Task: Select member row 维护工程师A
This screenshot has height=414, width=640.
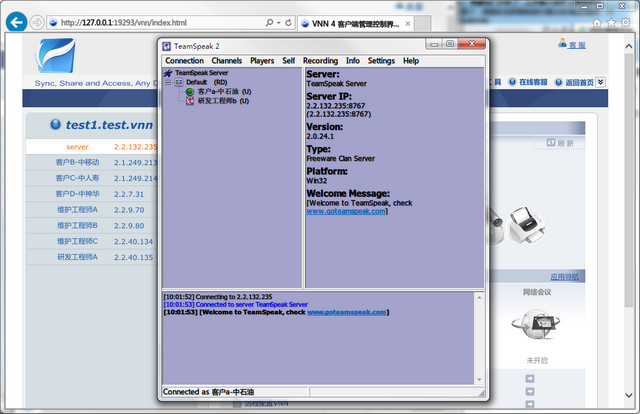Action: (x=92, y=210)
